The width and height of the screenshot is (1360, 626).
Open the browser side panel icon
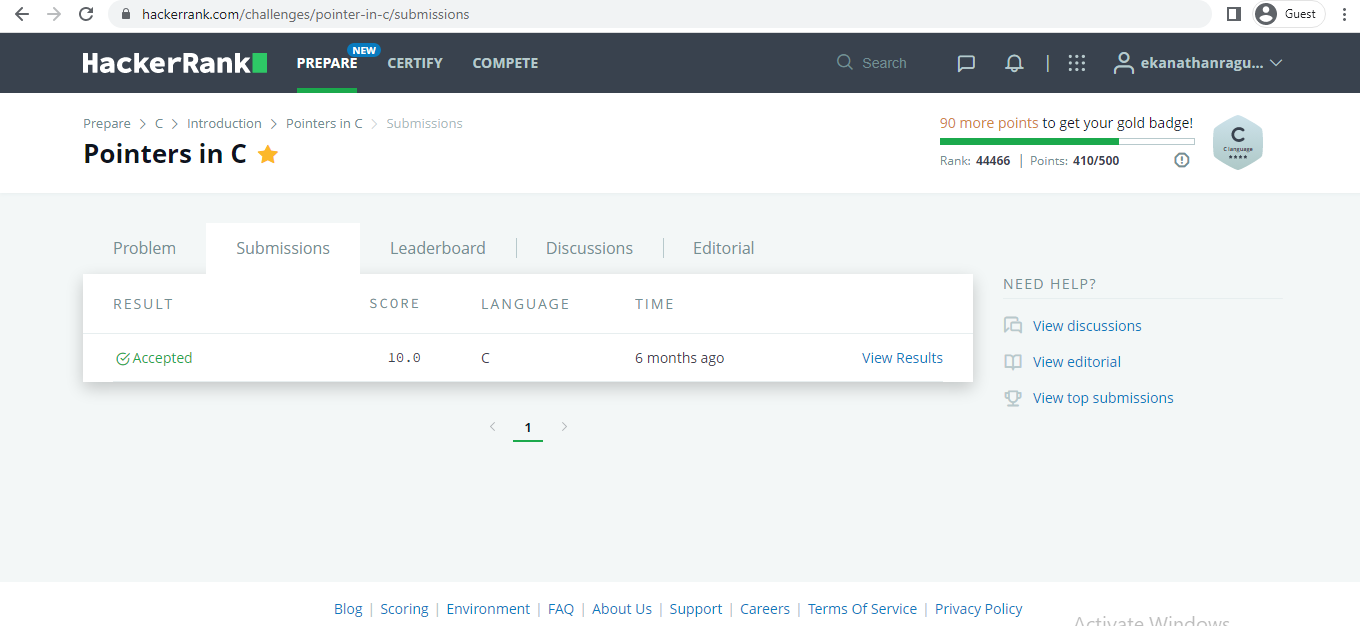click(1233, 14)
